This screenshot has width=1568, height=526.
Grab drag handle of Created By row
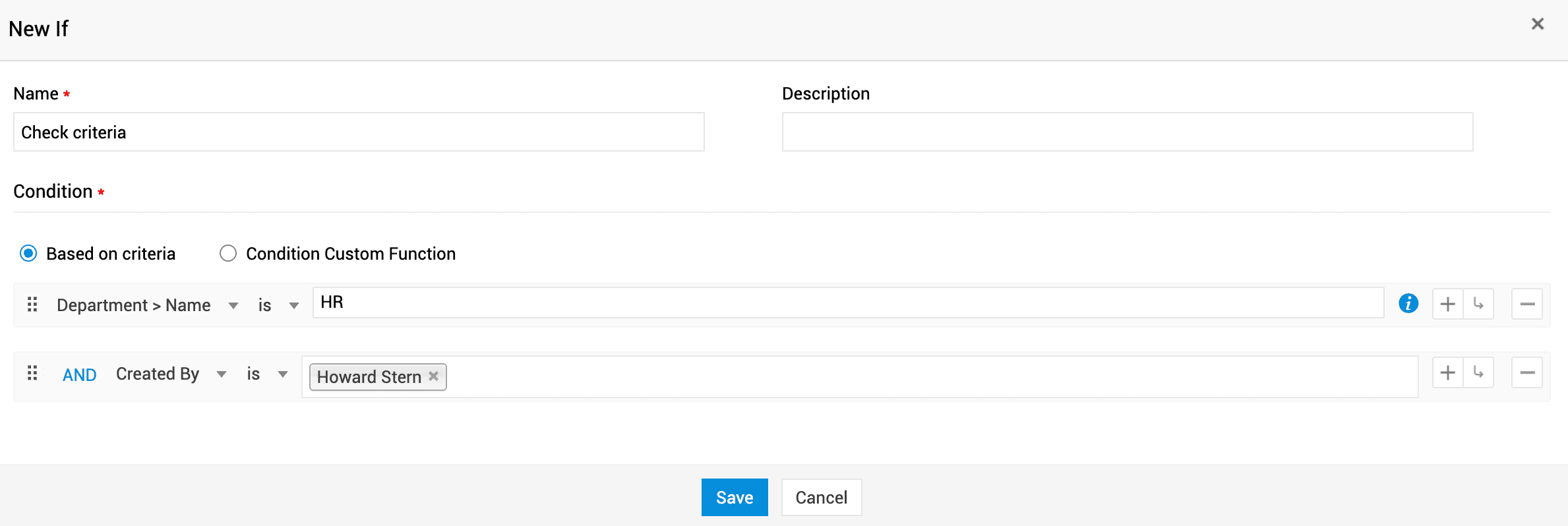point(32,374)
